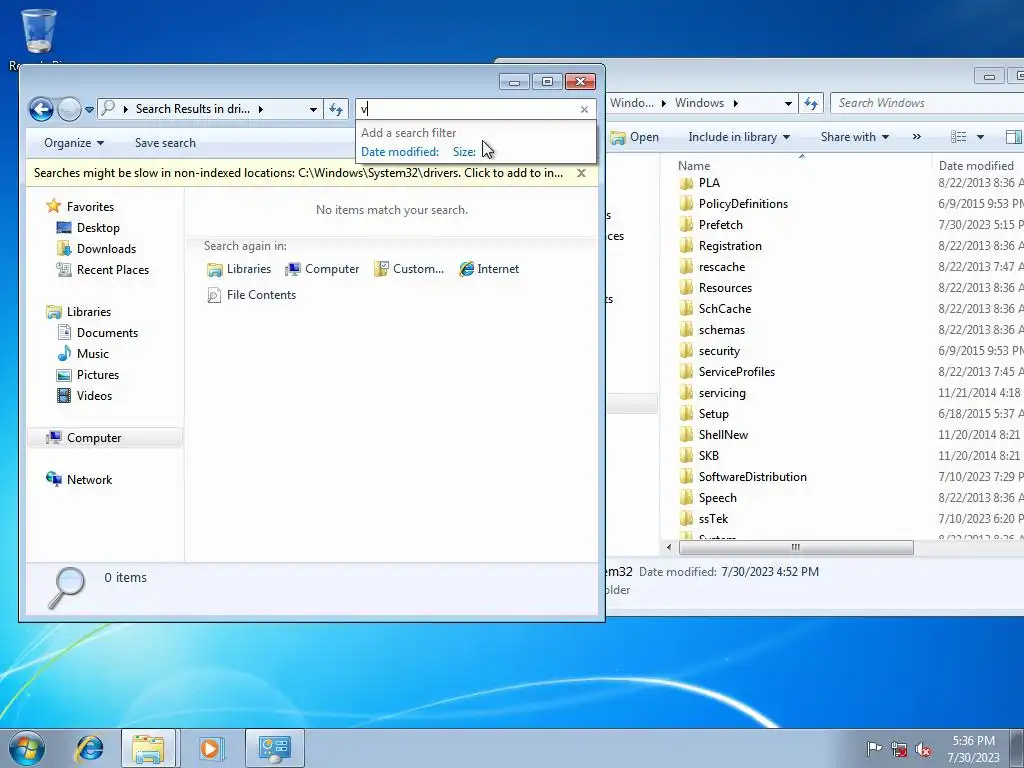Sort by the Date modified column header

(976, 165)
